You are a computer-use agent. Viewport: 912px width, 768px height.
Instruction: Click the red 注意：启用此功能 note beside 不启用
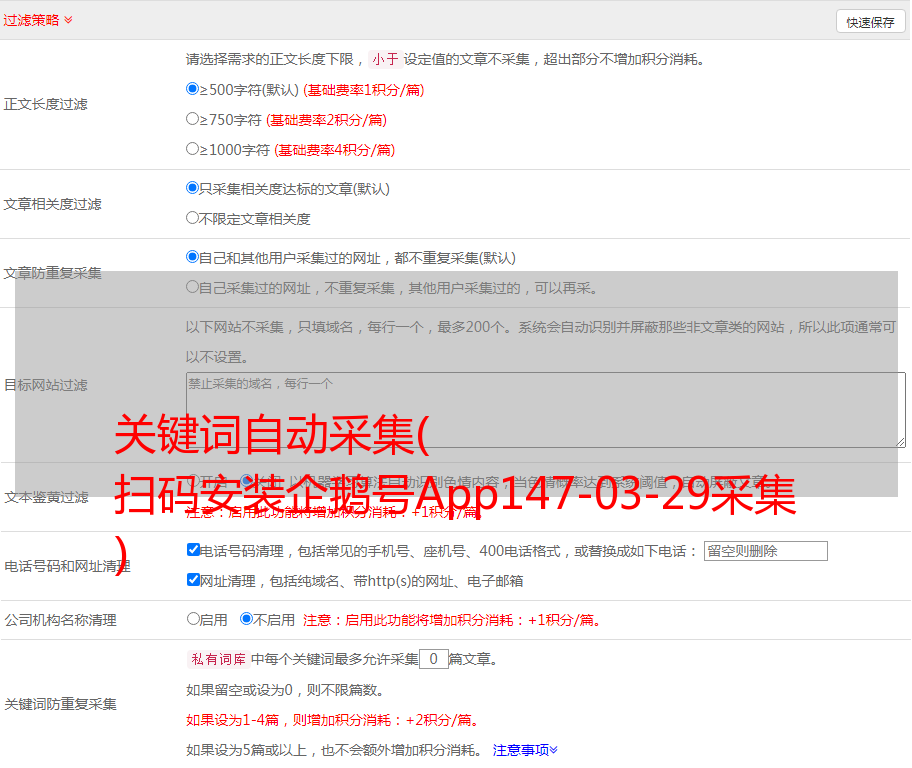click(x=452, y=620)
